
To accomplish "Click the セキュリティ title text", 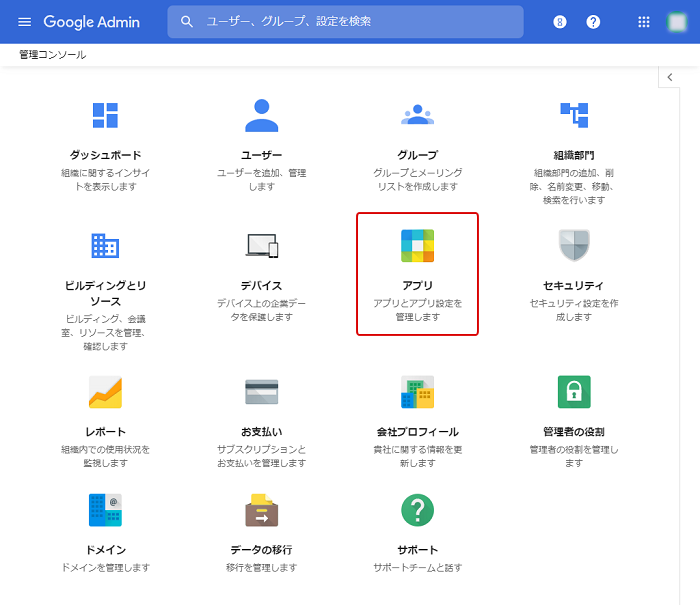I will [574, 285].
